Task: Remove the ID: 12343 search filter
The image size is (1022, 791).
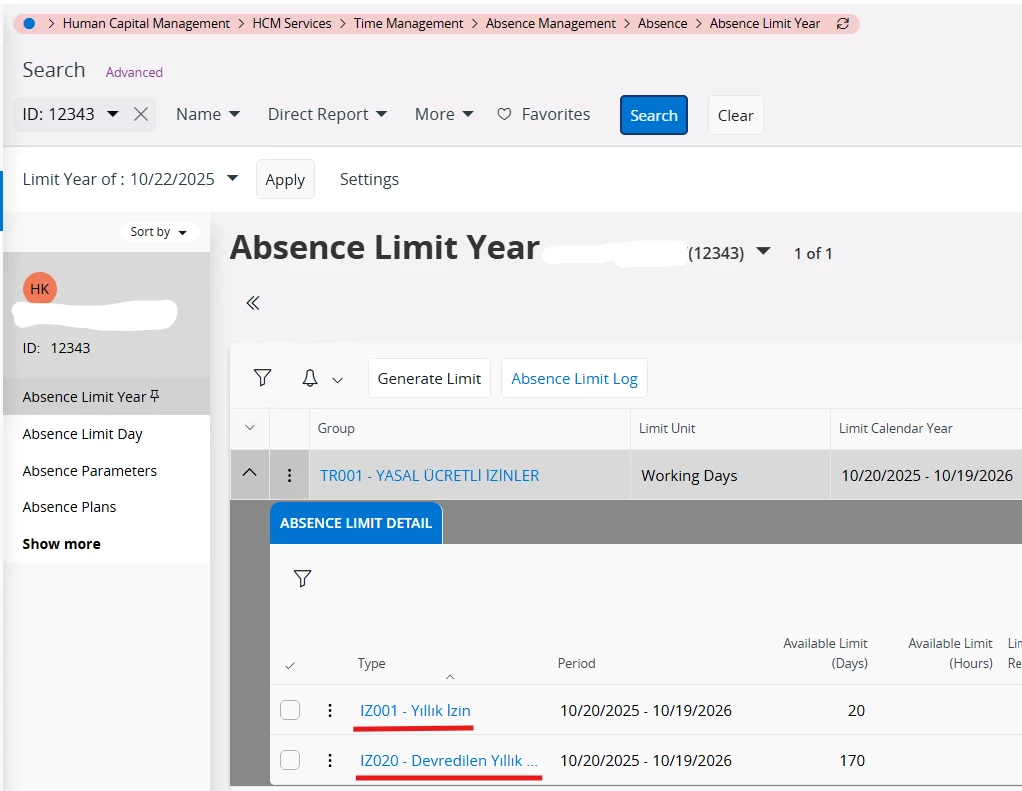Action: (x=141, y=115)
